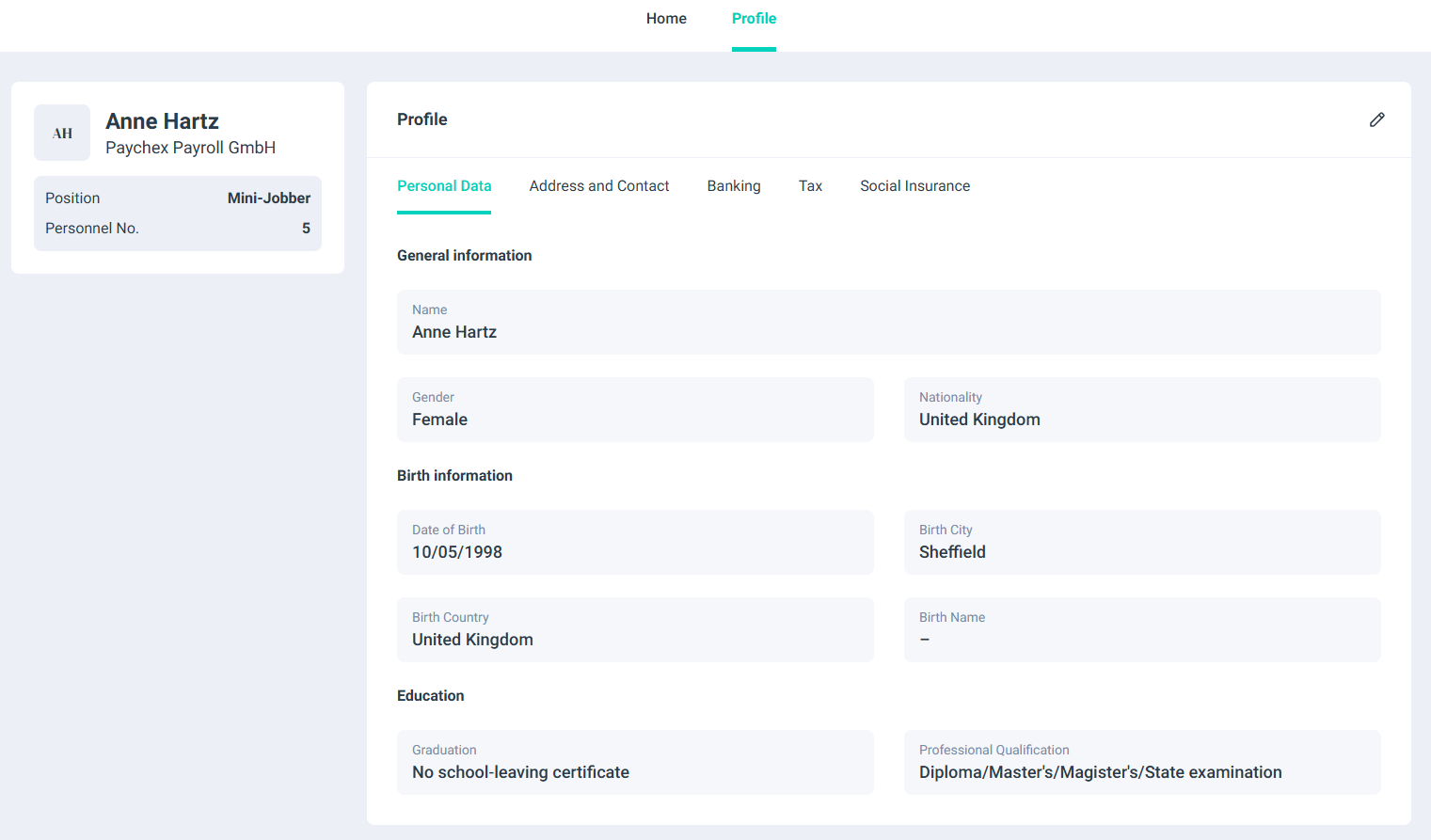
Task: Click the Professional Qualification field
Action: click(1141, 763)
